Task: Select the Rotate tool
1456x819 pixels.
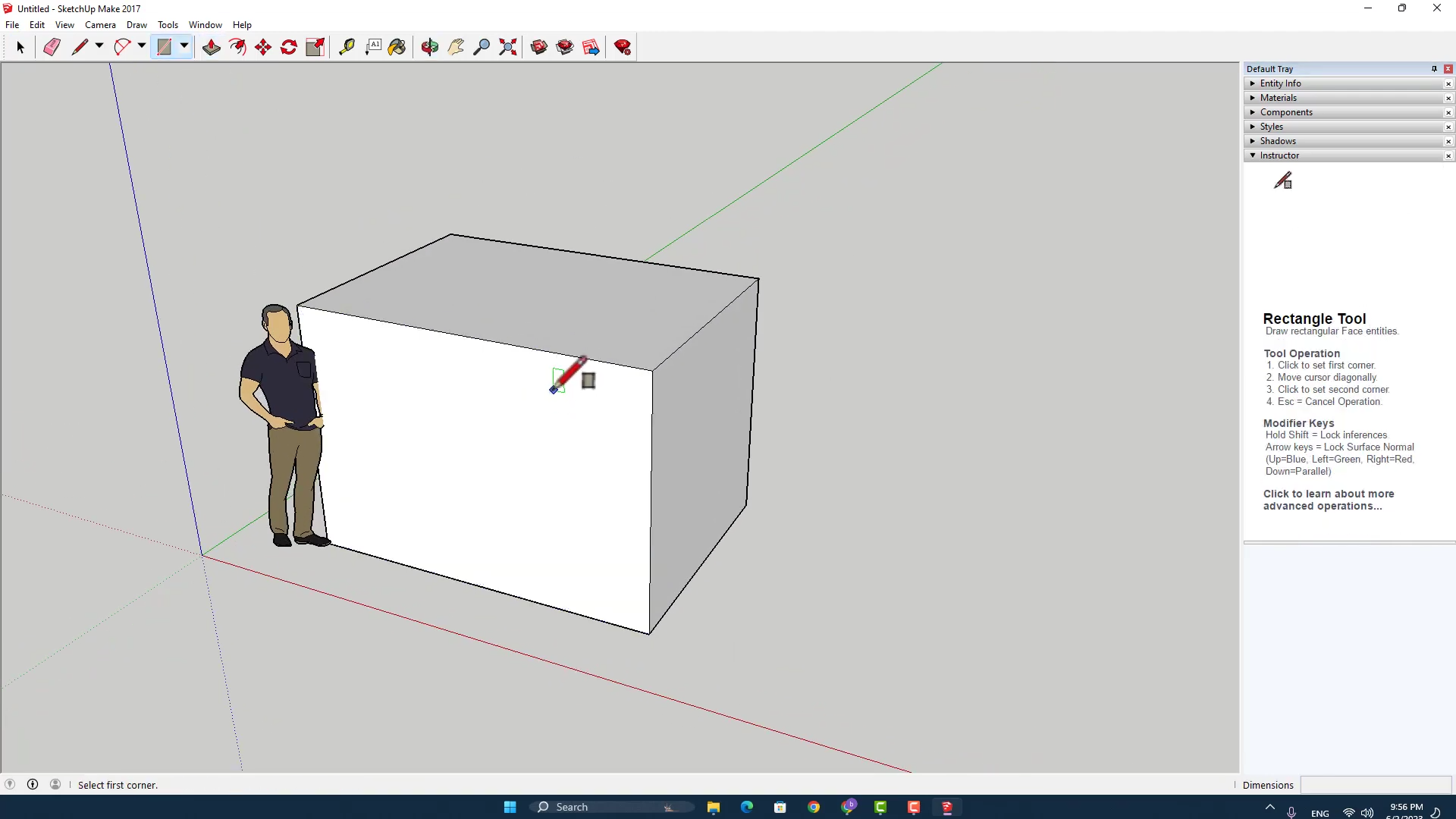Action: coord(289,47)
